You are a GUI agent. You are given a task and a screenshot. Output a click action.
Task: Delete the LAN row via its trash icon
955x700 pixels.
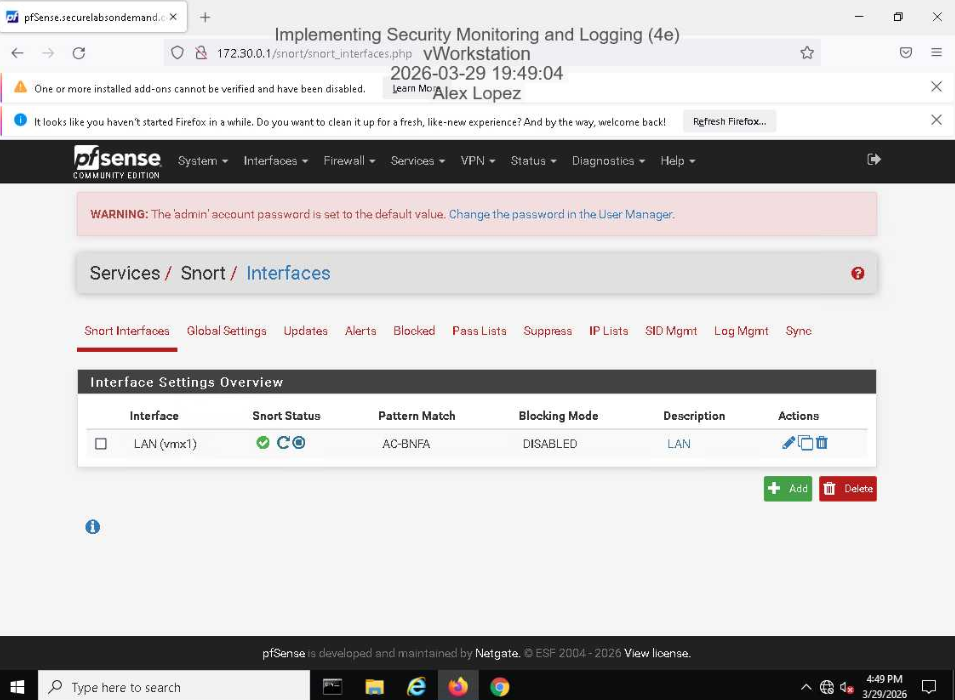tap(821, 443)
